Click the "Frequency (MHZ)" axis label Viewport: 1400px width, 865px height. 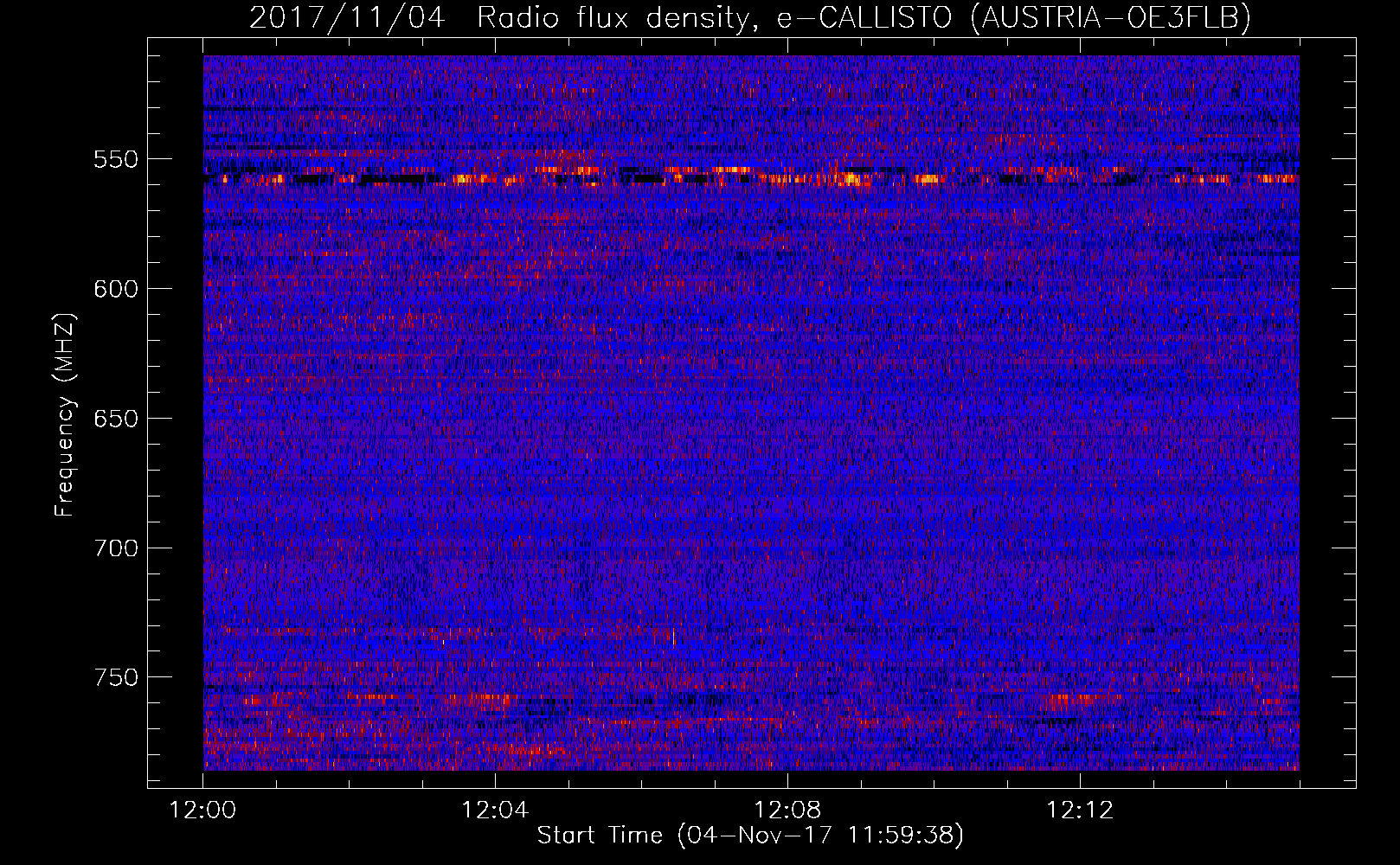pyautogui.click(x=65, y=415)
